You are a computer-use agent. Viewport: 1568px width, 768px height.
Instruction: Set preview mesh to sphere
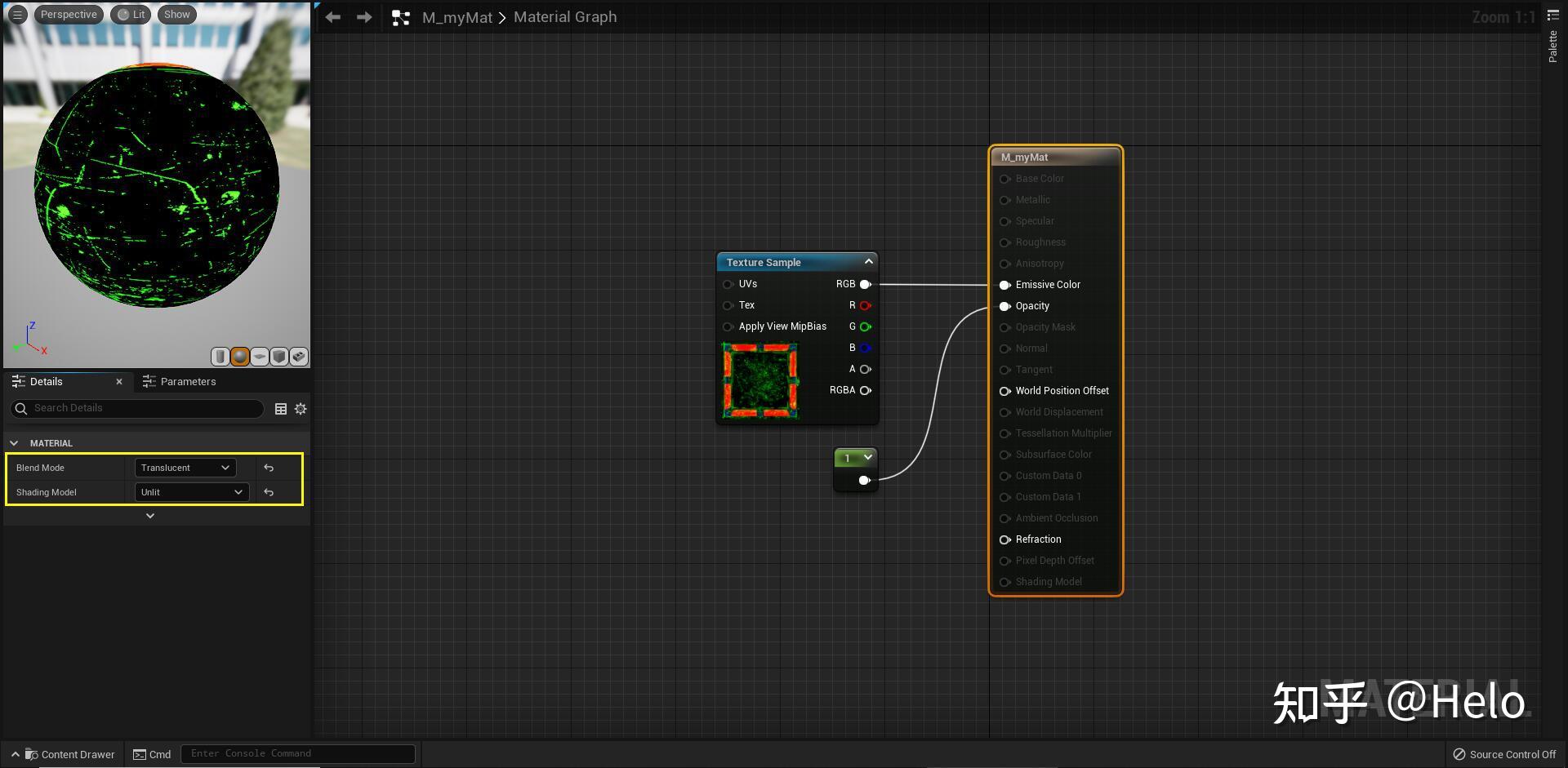(239, 357)
